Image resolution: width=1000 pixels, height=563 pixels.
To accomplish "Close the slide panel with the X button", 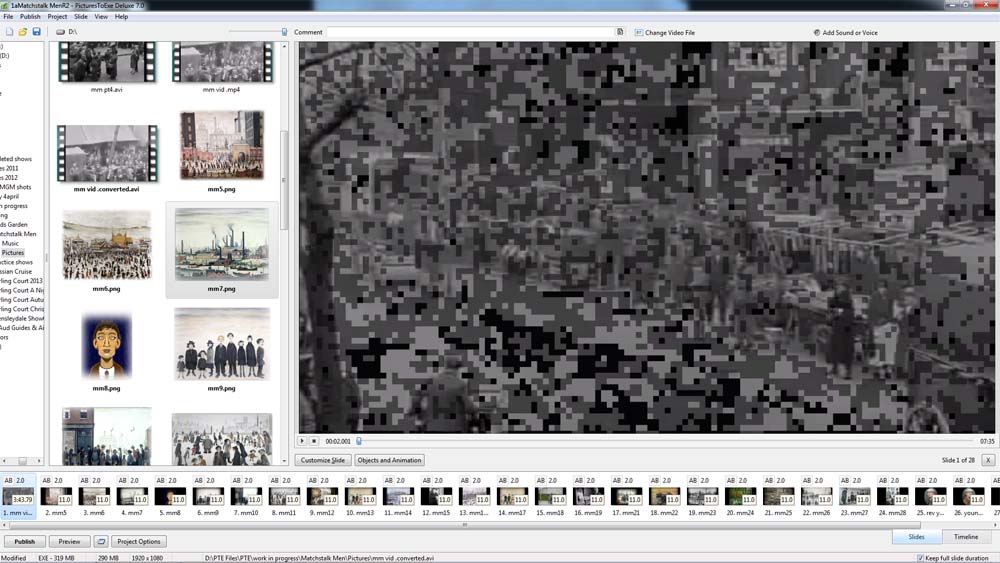I will coord(988,460).
